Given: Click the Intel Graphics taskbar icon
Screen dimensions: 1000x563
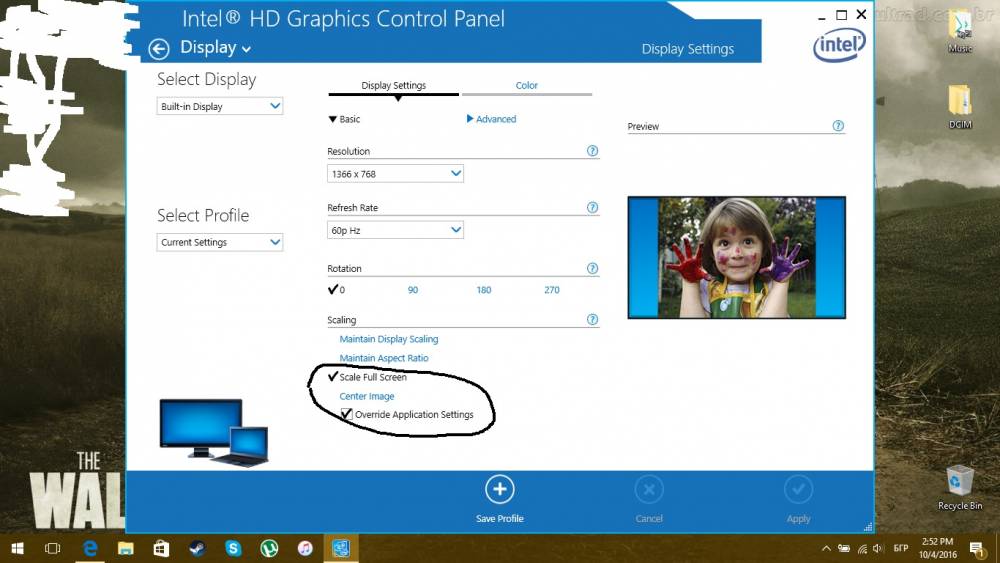Looking at the screenshot, I should tap(341, 548).
